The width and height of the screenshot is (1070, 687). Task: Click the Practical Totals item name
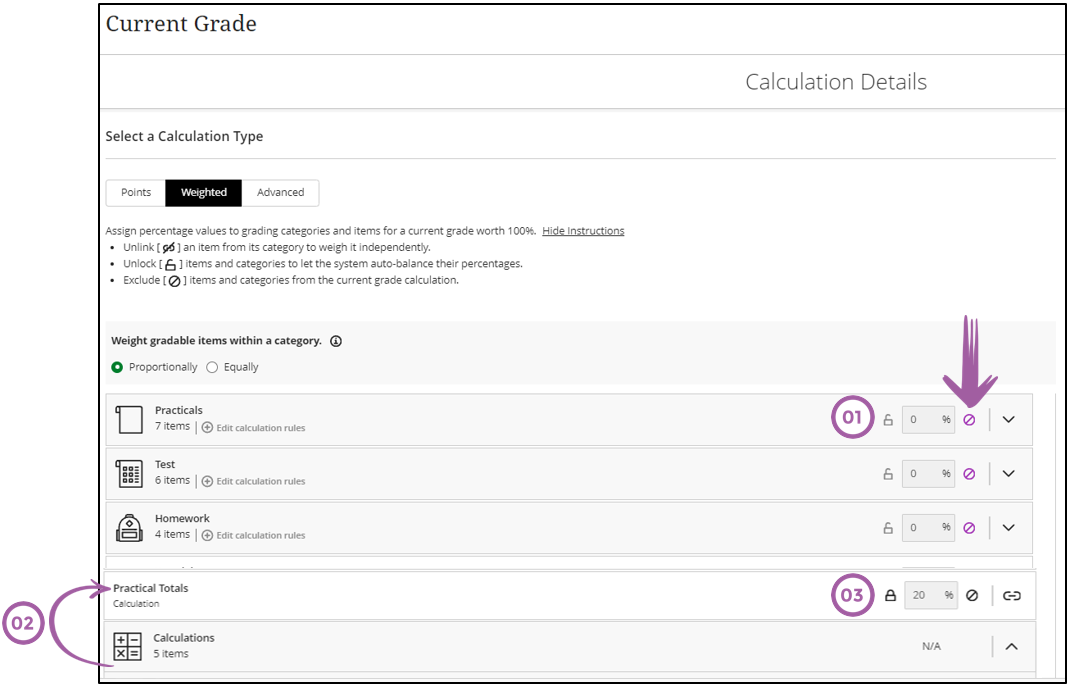[x=150, y=588]
